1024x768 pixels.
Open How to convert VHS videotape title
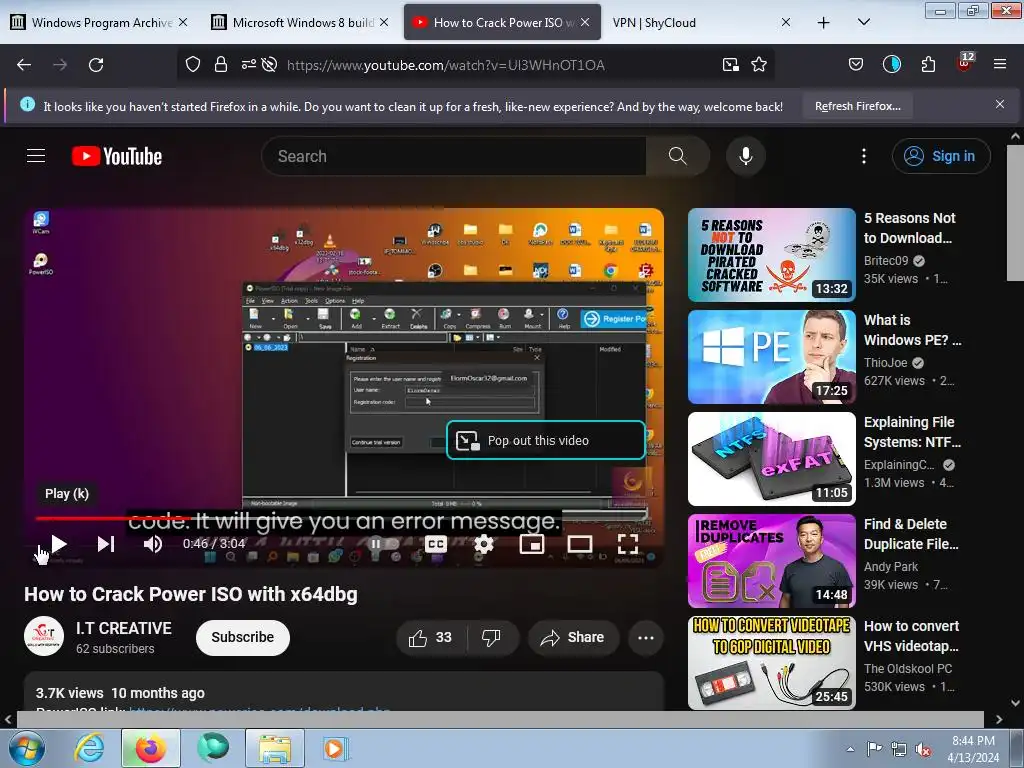pos(911,635)
